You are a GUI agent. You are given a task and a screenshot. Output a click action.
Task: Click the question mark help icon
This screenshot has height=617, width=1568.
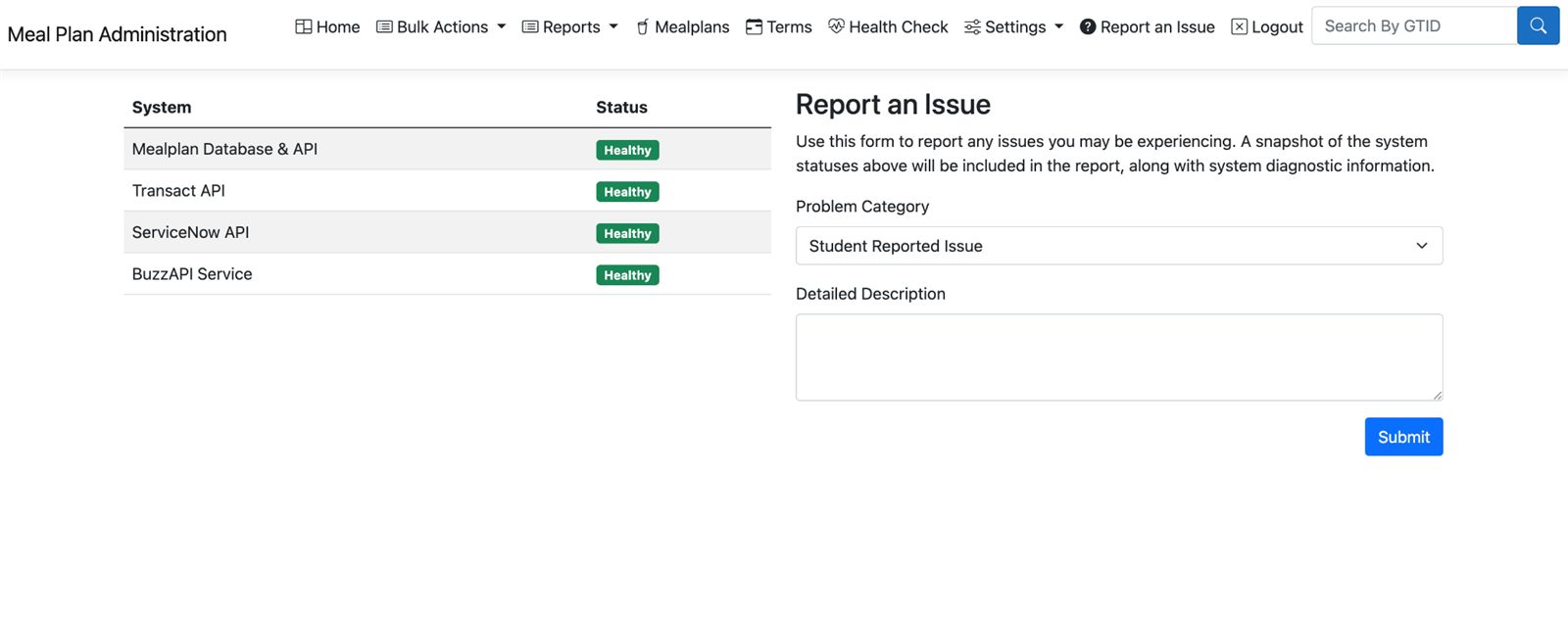point(1088,26)
